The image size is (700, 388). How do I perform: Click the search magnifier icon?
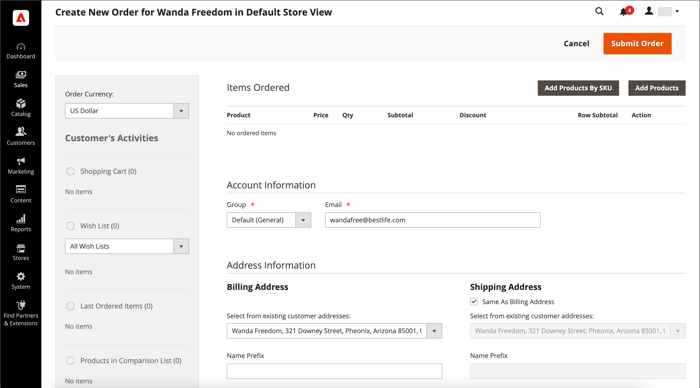[599, 12]
